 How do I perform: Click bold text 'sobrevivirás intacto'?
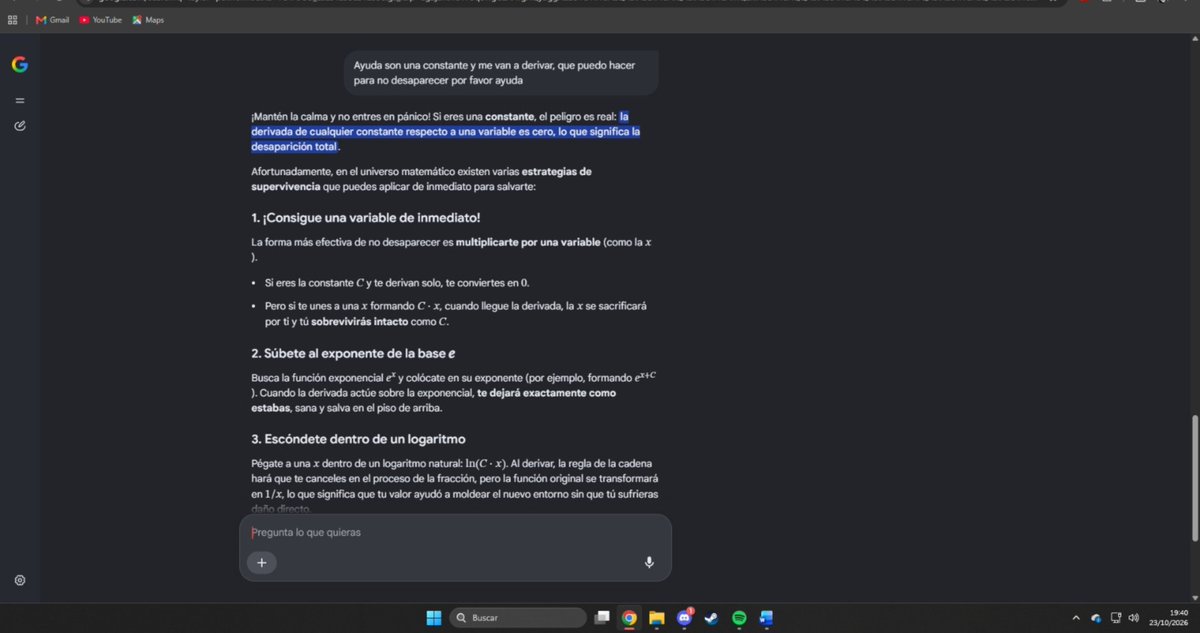pyautogui.click(x=361, y=322)
